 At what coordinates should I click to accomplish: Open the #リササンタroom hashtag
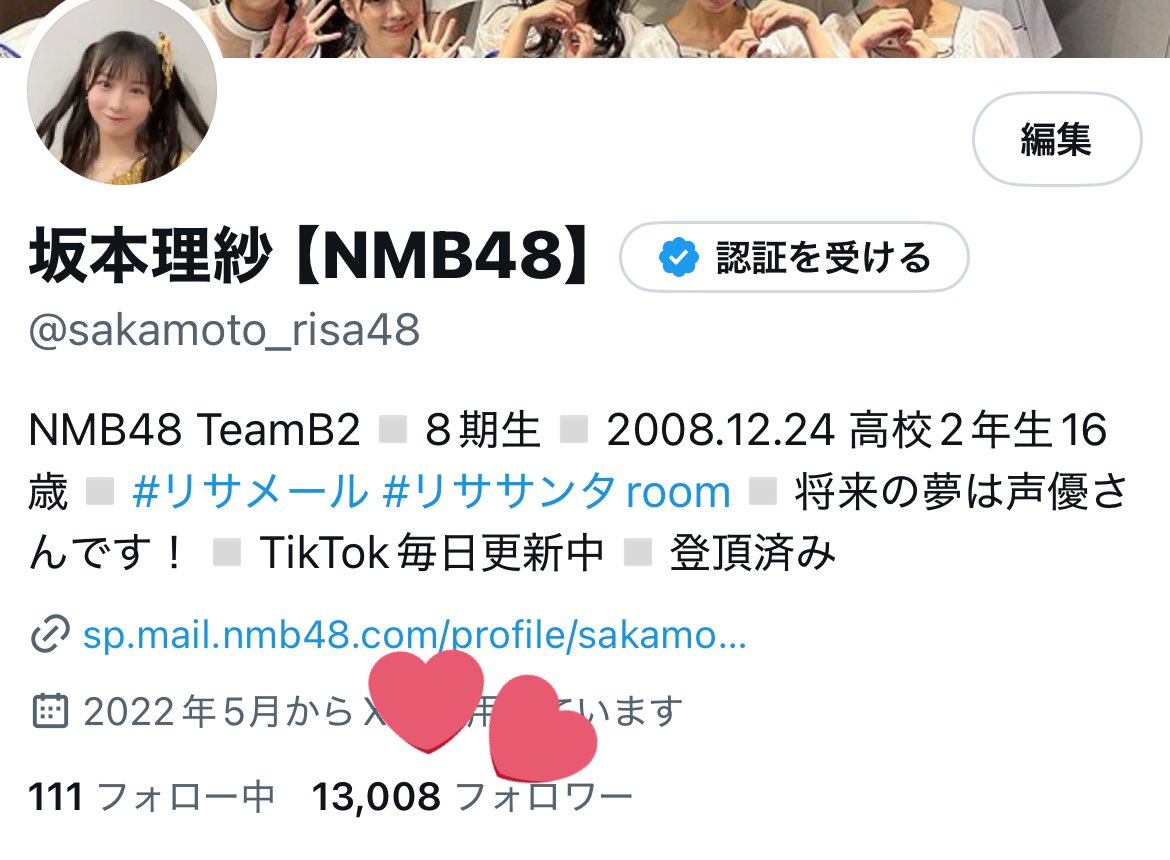point(557,492)
